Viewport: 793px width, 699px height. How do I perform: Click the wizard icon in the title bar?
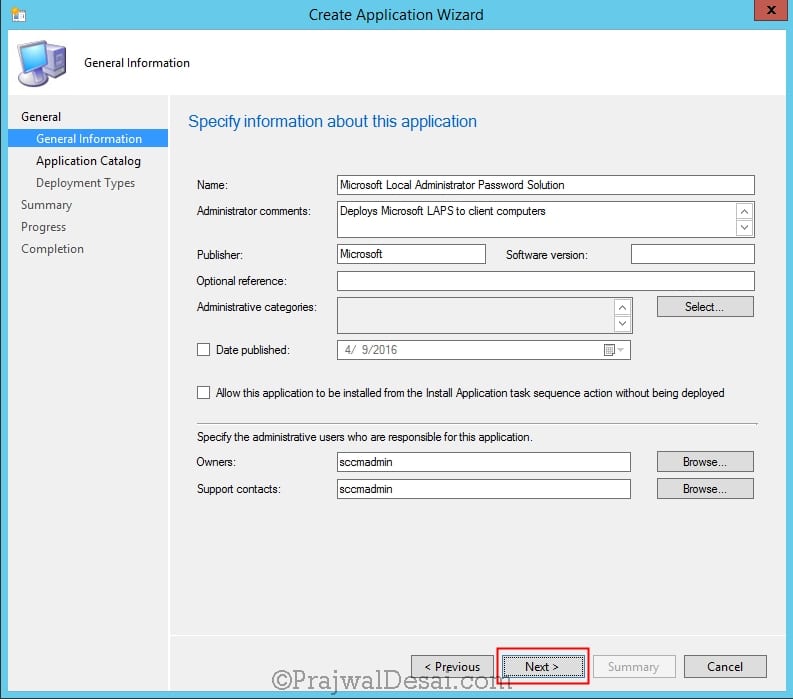pos(19,14)
